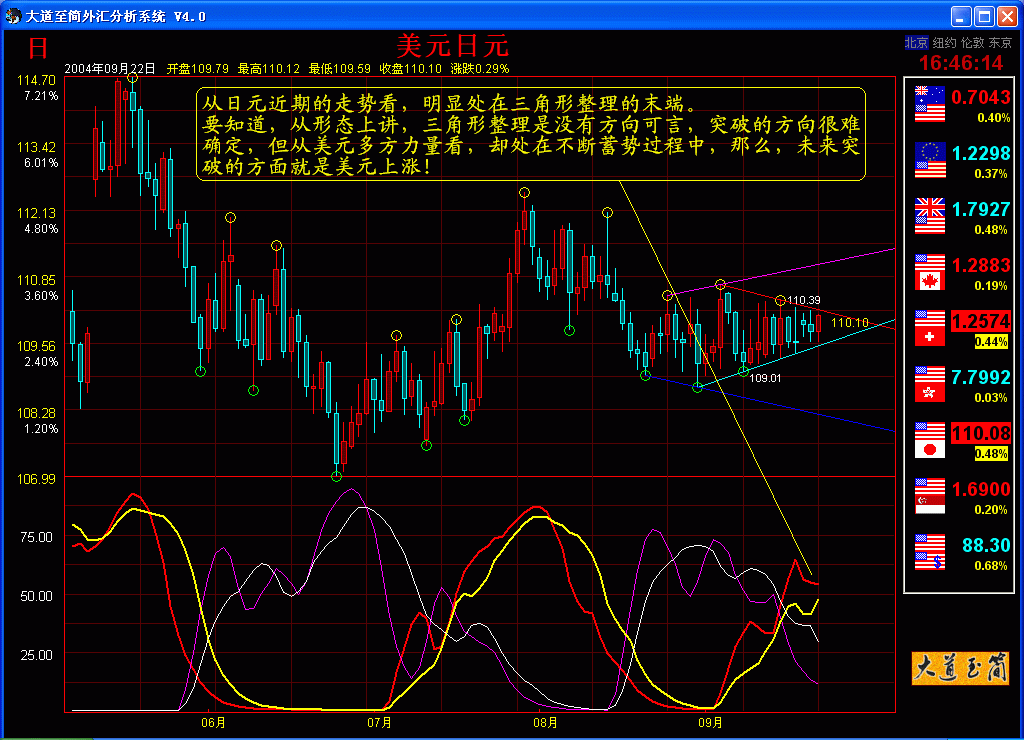
Task: Switch to the 东京 time zone tab
Action: (1000, 43)
